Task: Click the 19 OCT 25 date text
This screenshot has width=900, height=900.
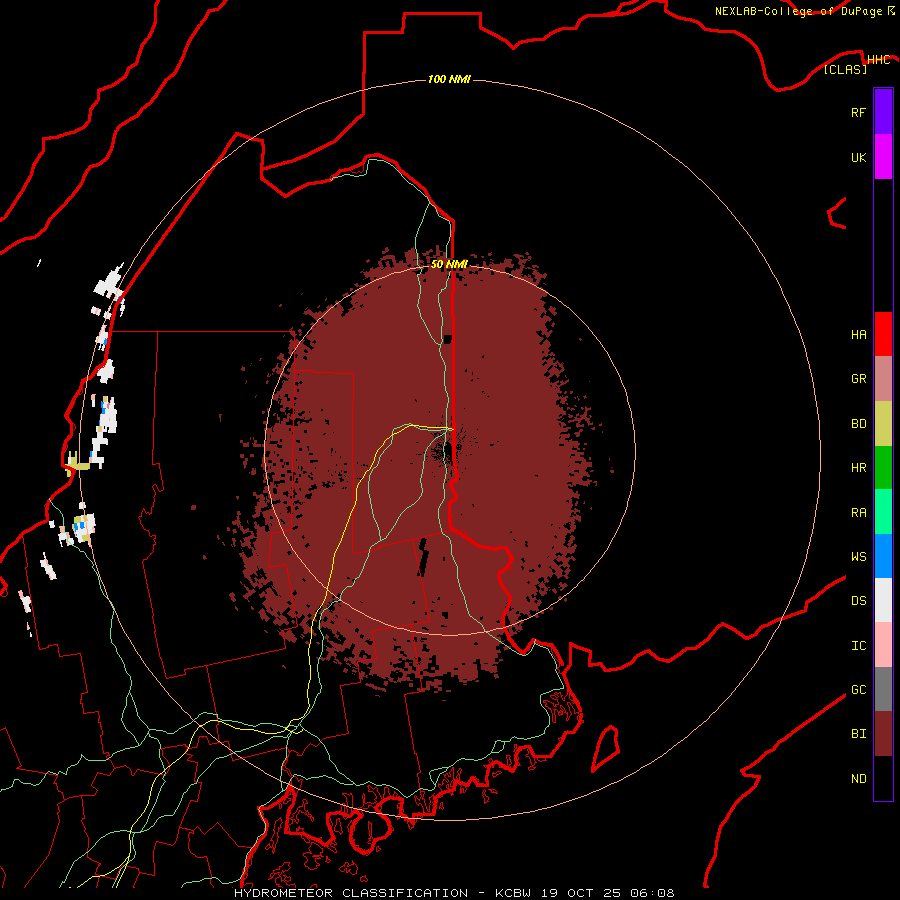Action: (x=585, y=893)
